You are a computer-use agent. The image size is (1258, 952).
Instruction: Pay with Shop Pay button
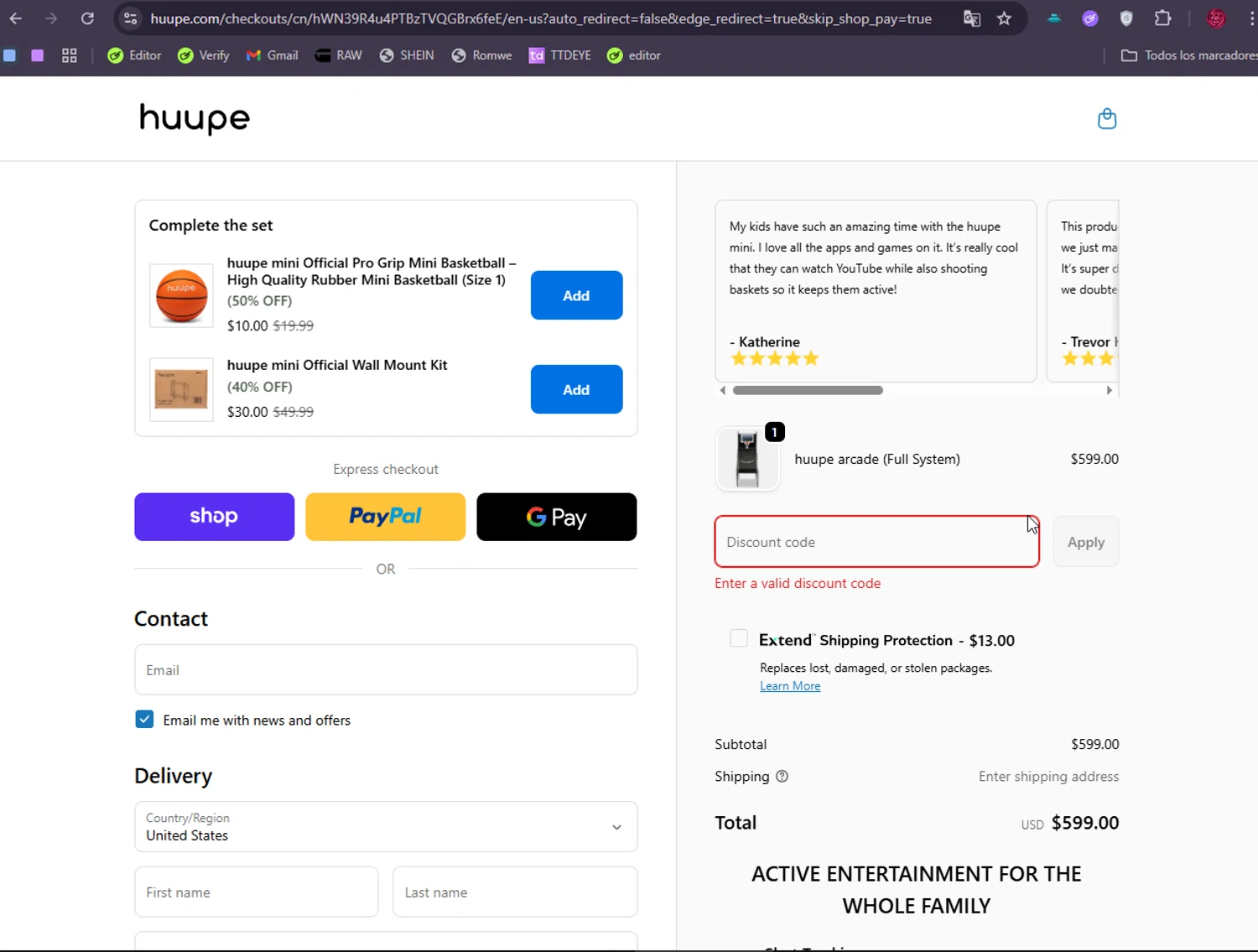(x=214, y=517)
